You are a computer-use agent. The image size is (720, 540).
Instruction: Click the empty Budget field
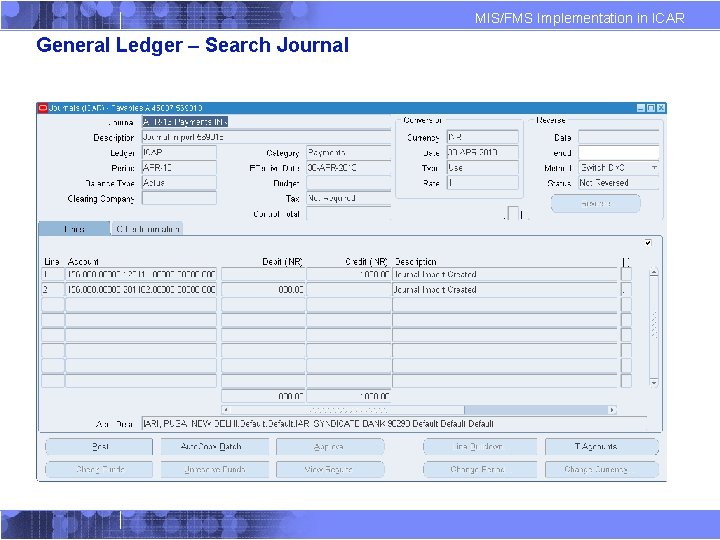point(349,183)
